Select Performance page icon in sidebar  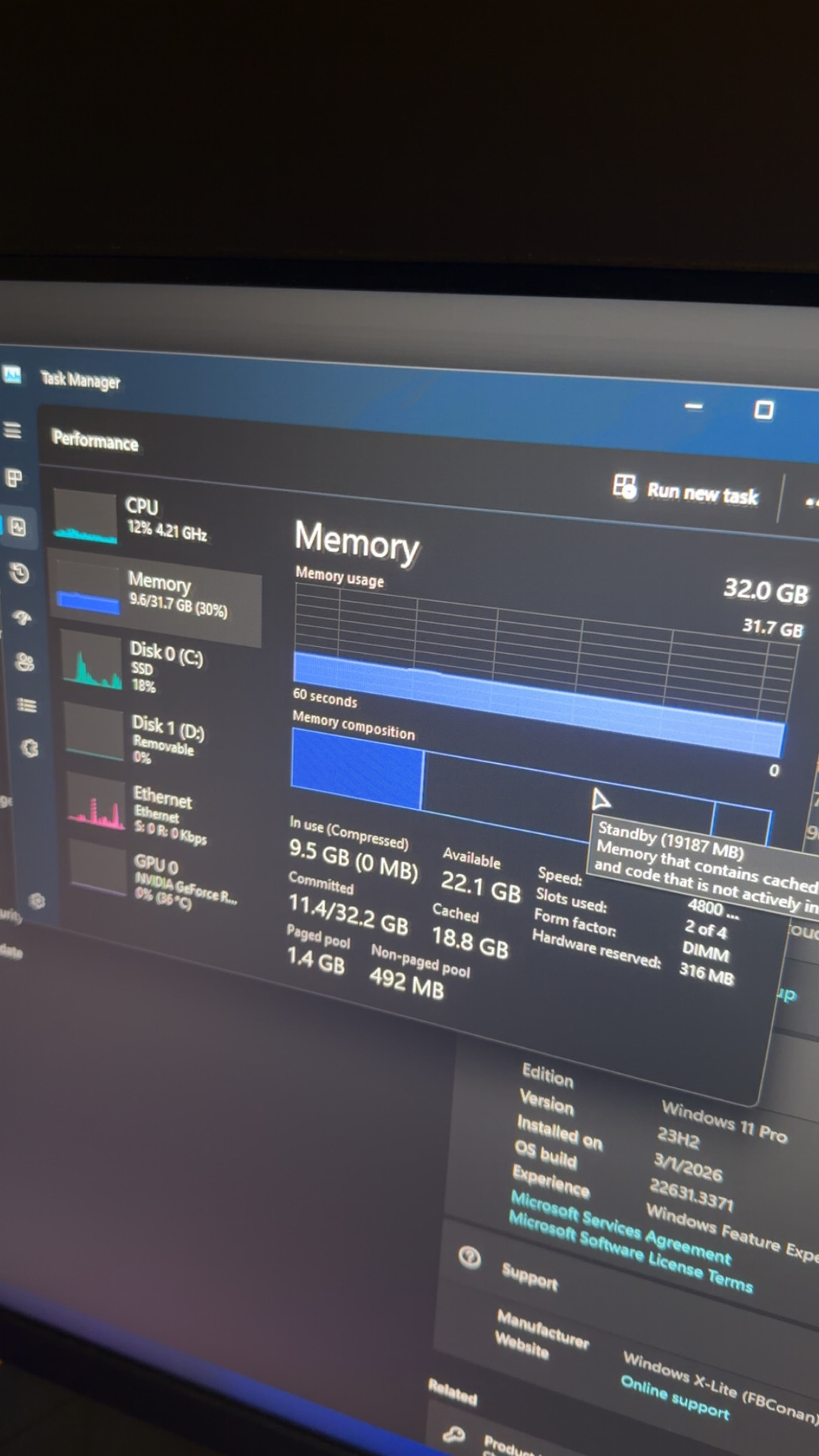[x=18, y=527]
